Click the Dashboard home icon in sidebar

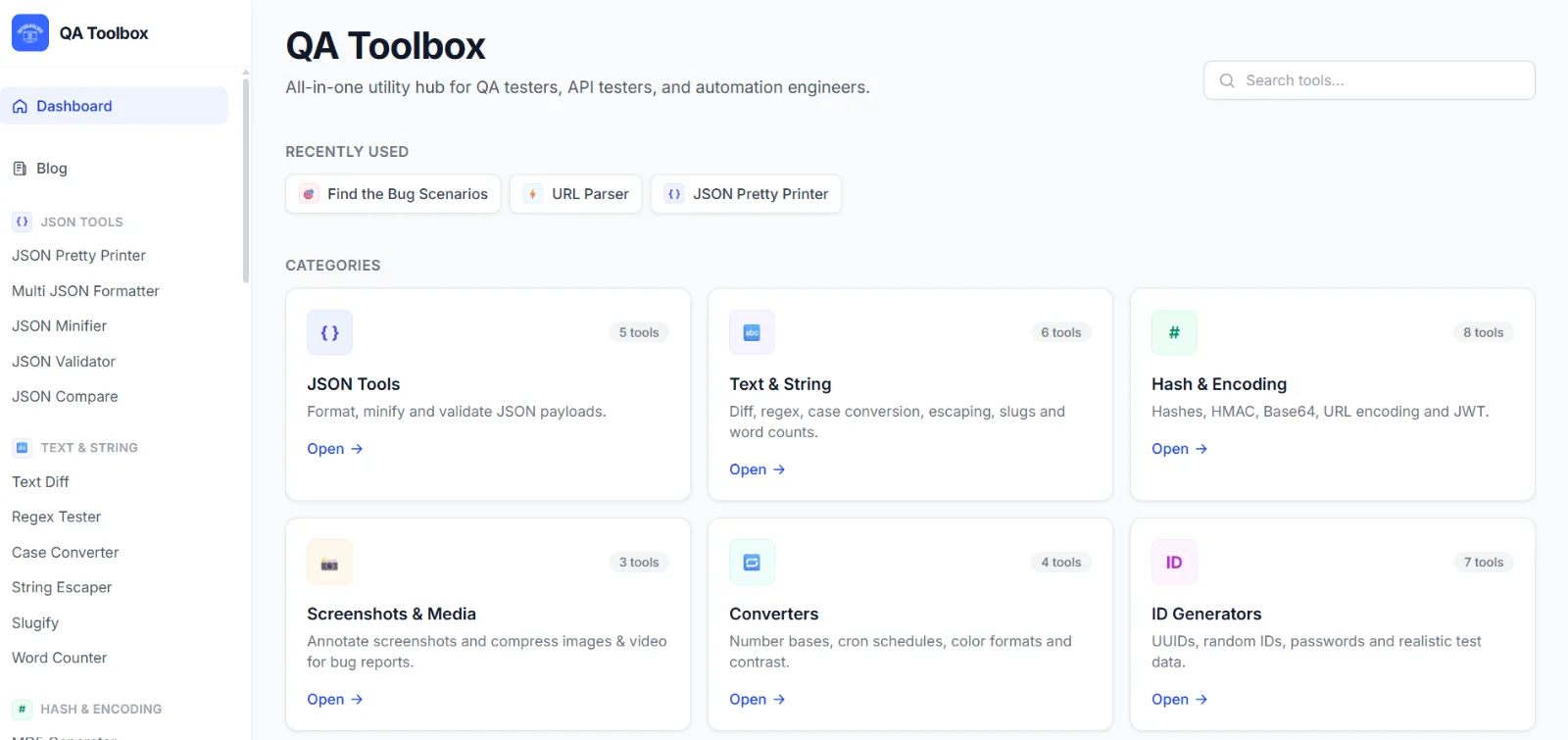pyautogui.click(x=20, y=106)
